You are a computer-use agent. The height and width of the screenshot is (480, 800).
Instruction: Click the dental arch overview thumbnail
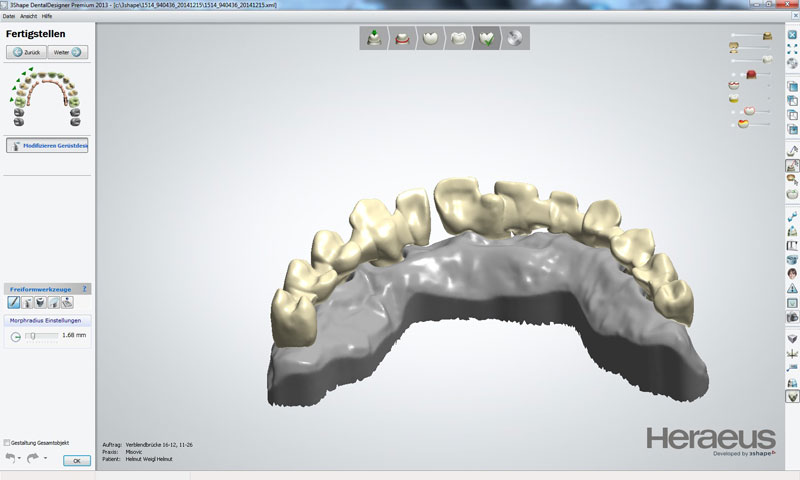[46, 98]
